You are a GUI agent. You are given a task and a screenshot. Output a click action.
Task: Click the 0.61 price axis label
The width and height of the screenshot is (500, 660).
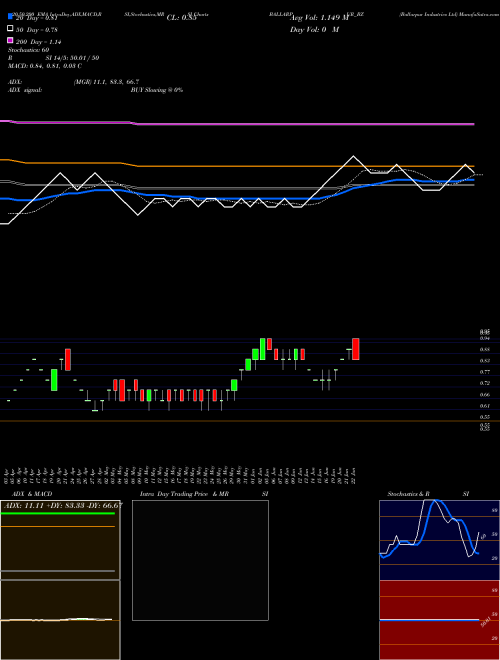click(484, 406)
